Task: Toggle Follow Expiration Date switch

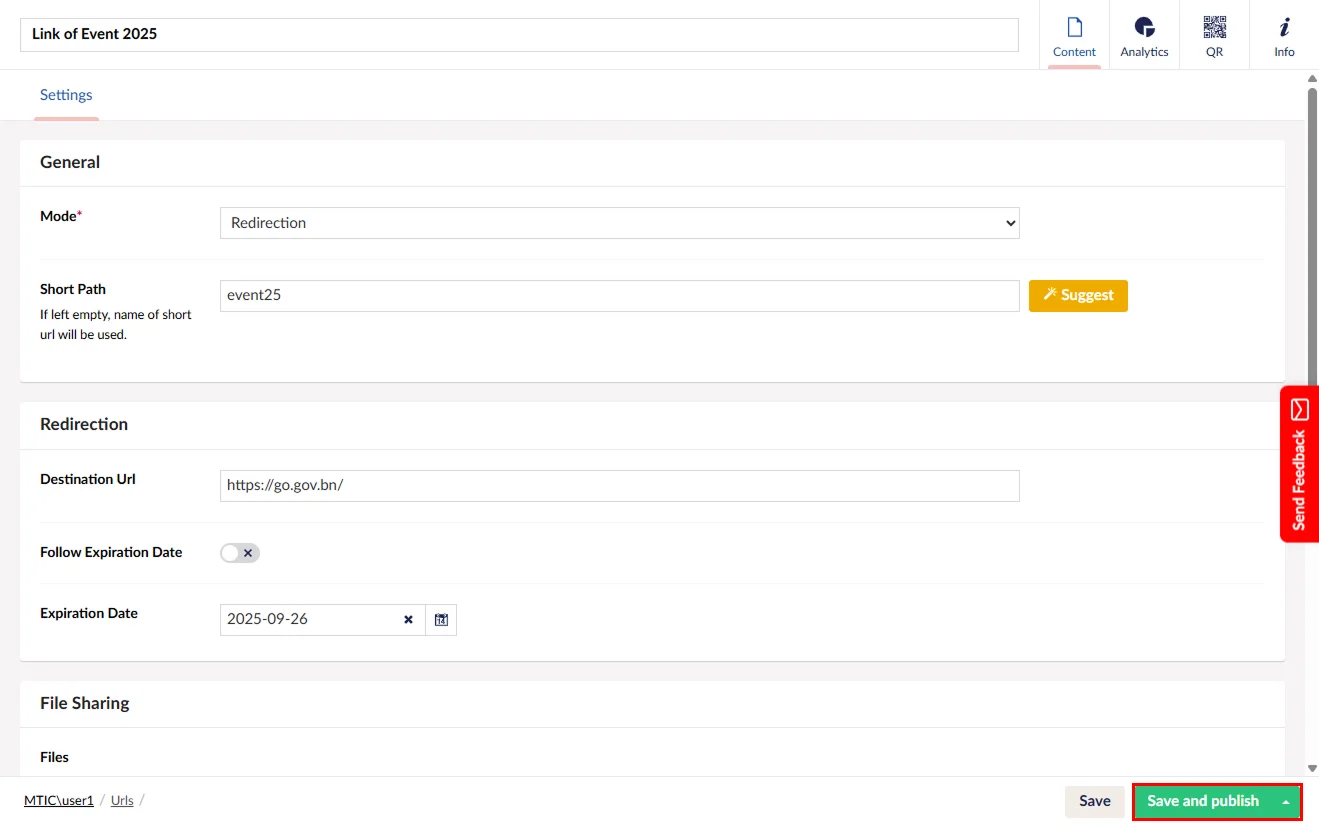Action: [240, 553]
